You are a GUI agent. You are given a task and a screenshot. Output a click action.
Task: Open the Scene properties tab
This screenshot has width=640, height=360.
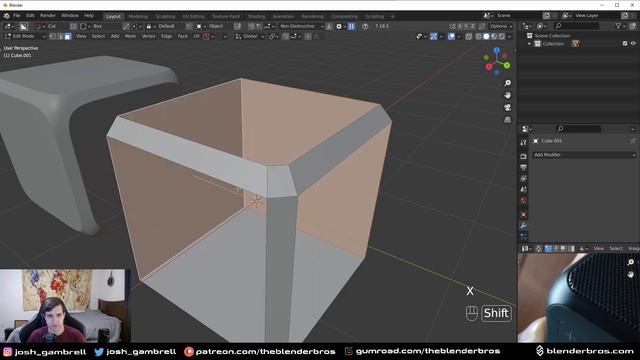click(x=523, y=189)
